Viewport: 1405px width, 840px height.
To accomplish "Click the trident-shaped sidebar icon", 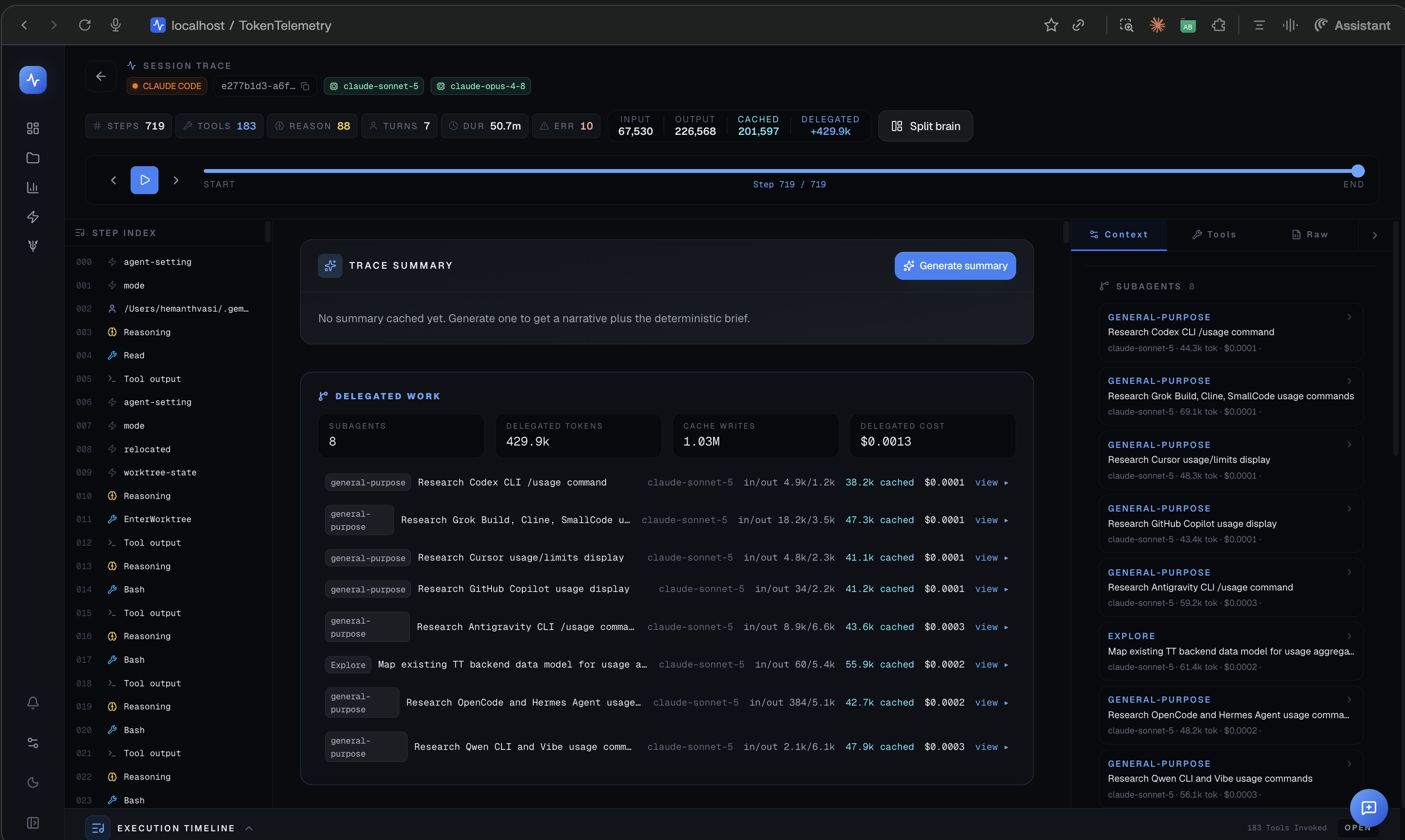I will click(33, 246).
